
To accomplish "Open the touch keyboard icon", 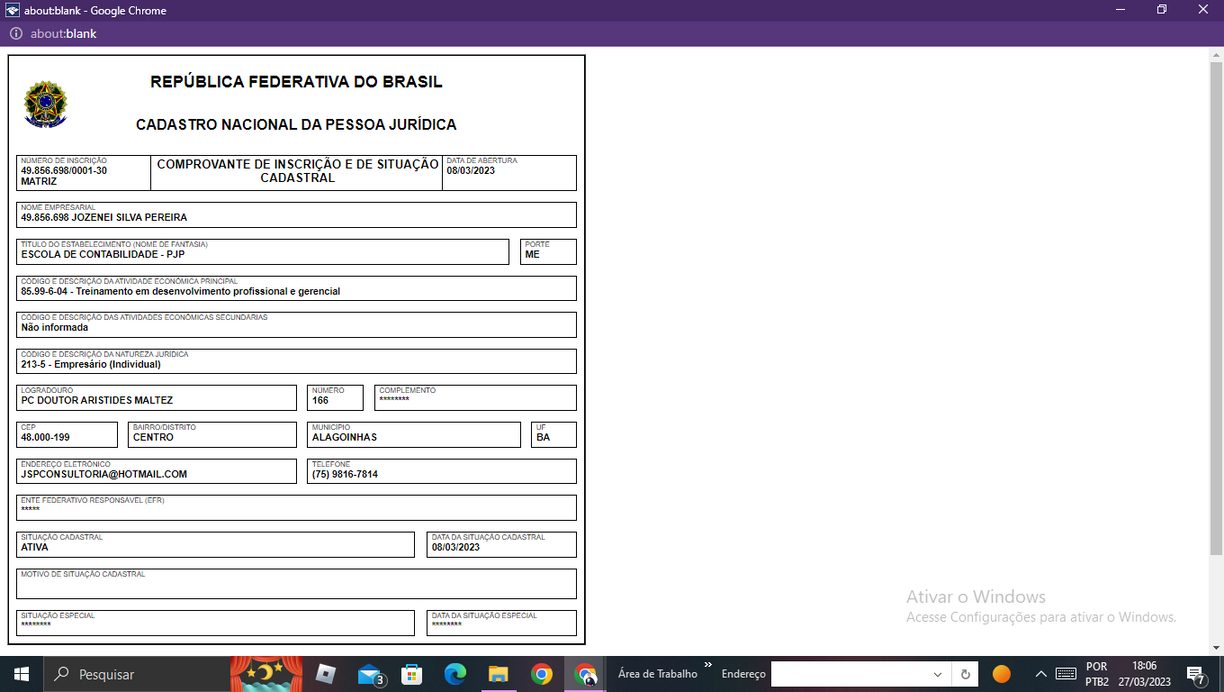I will tap(1066, 674).
